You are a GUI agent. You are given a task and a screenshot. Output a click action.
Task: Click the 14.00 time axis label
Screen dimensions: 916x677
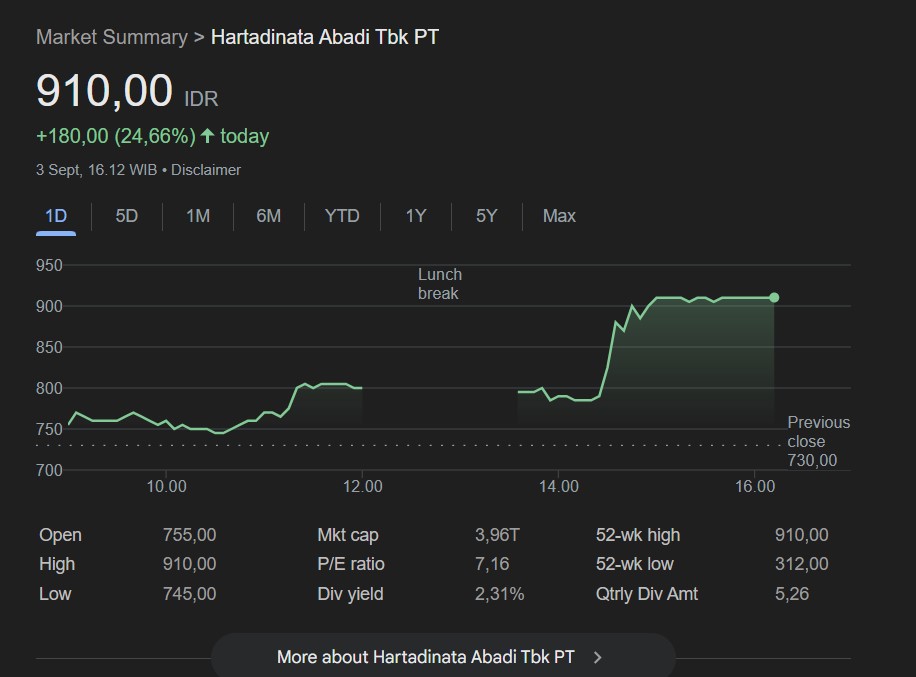click(x=559, y=487)
